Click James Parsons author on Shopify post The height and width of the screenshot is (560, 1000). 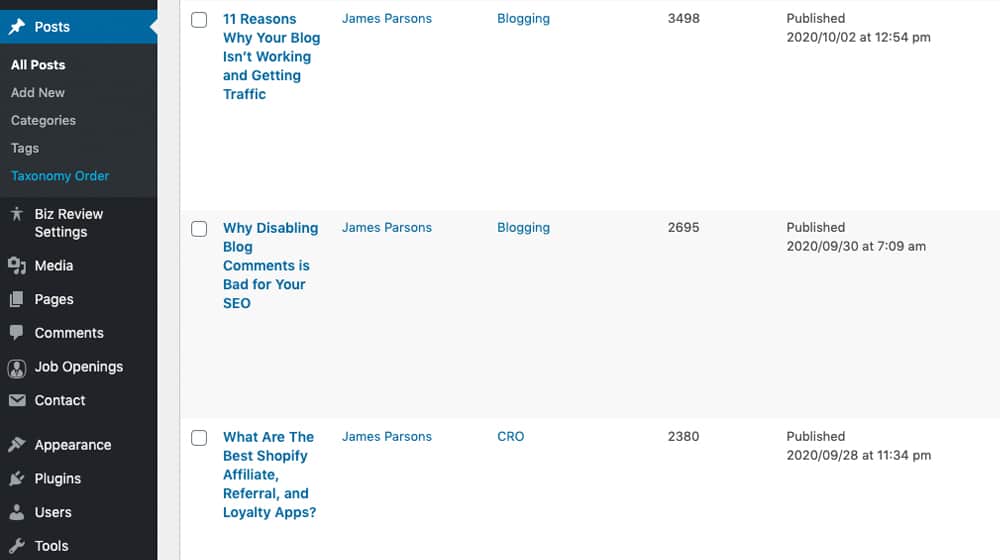click(x=386, y=436)
